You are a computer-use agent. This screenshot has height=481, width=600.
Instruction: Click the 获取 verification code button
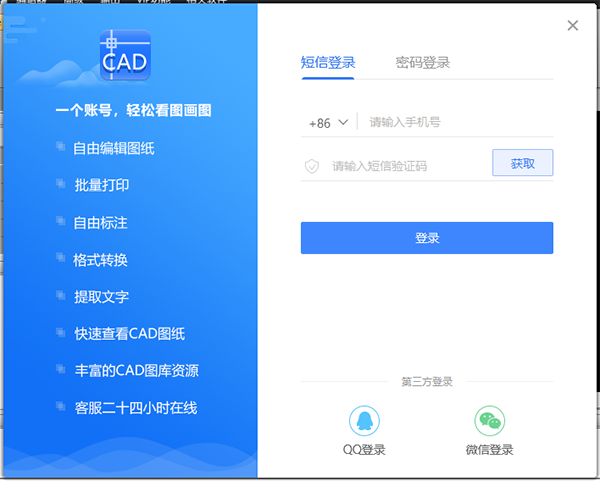click(523, 163)
